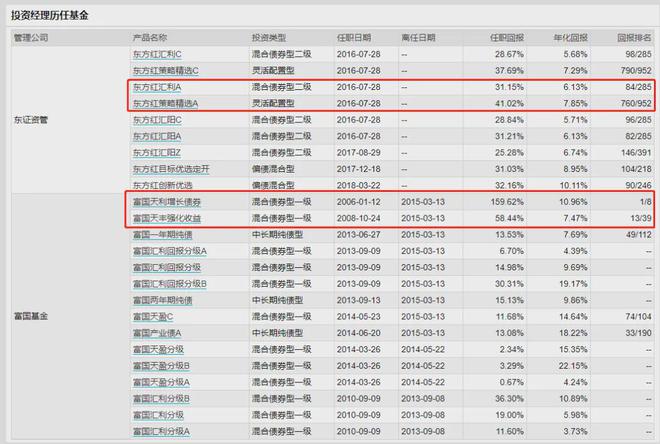This screenshot has height=444, width=660.
Task: Click the 管理公司 column header
Action: (31, 38)
